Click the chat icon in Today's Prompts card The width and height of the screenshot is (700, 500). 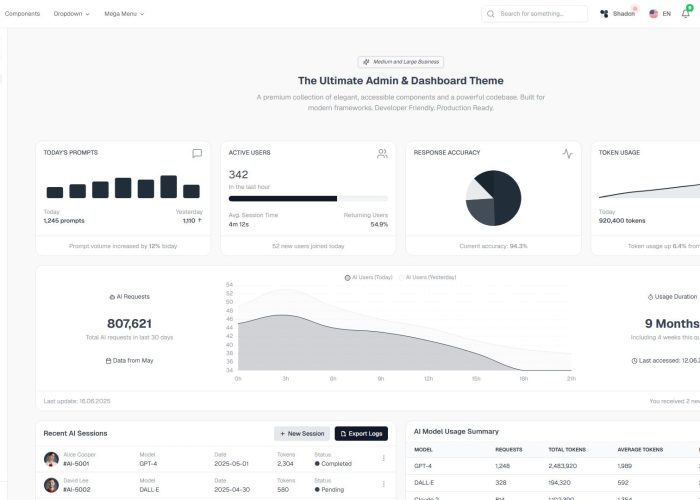click(x=197, y=153)
